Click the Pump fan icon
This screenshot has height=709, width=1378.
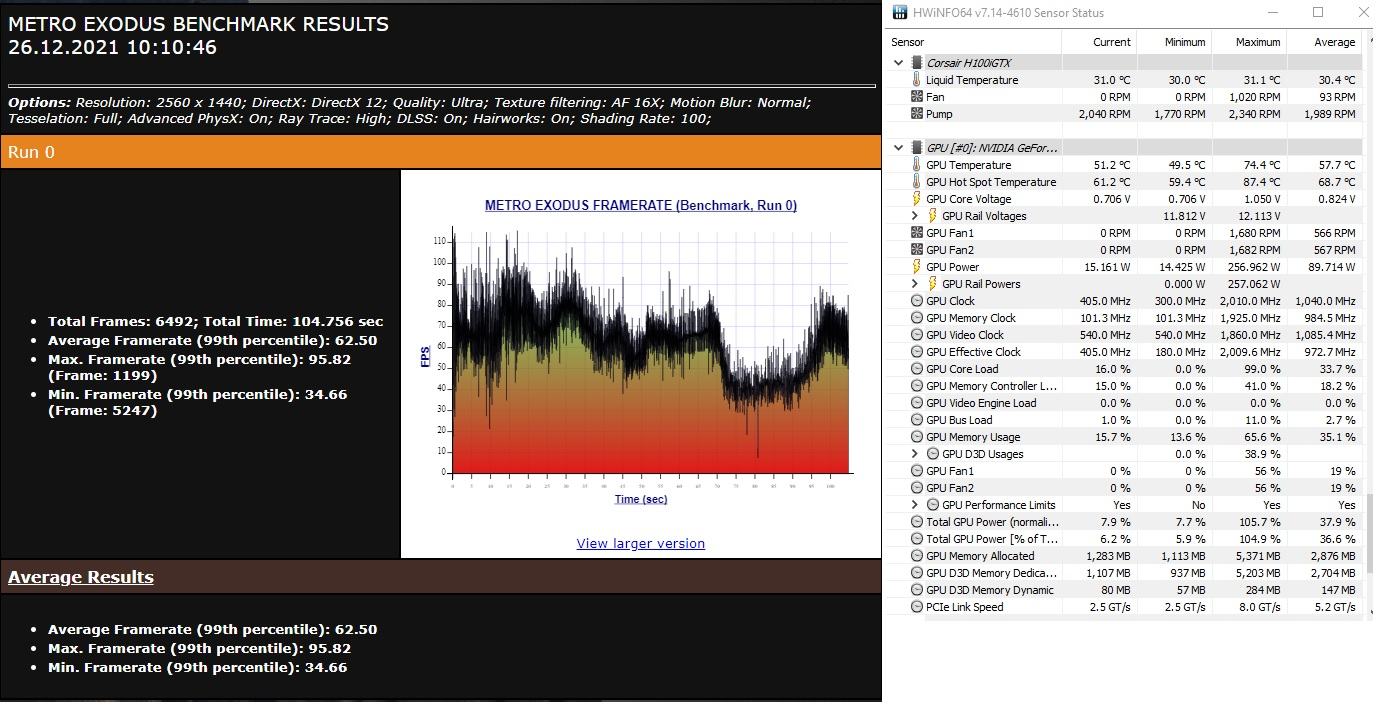(x=917, y=114)
